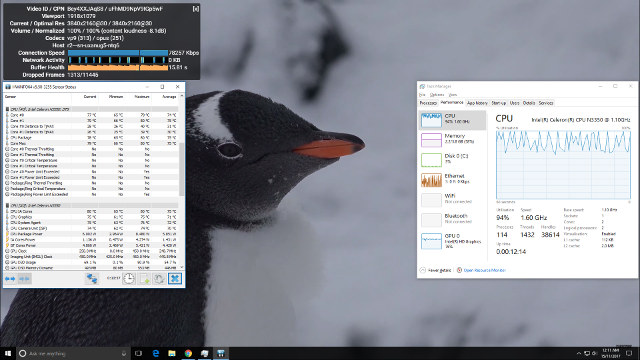The height and width of the screenshot is (360, 640).
Task: Select Memory in performance sidebar
Action: pyautogui.click(x=453, y=140)
